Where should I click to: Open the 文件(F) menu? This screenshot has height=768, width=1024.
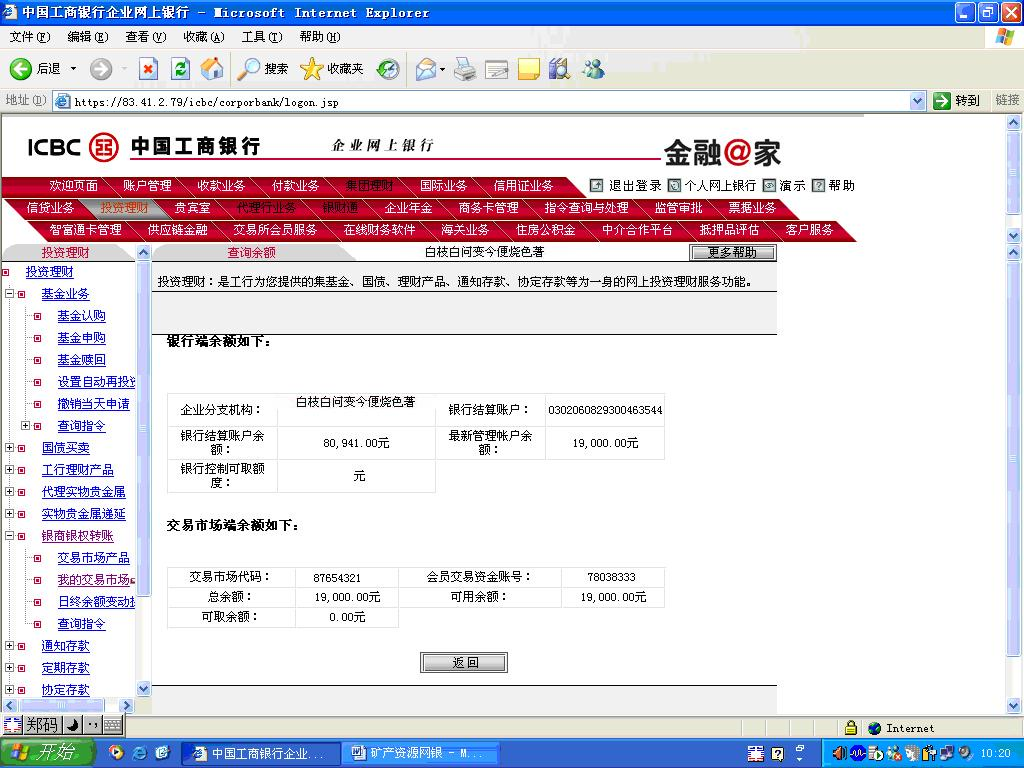click(x=30, y=37)
